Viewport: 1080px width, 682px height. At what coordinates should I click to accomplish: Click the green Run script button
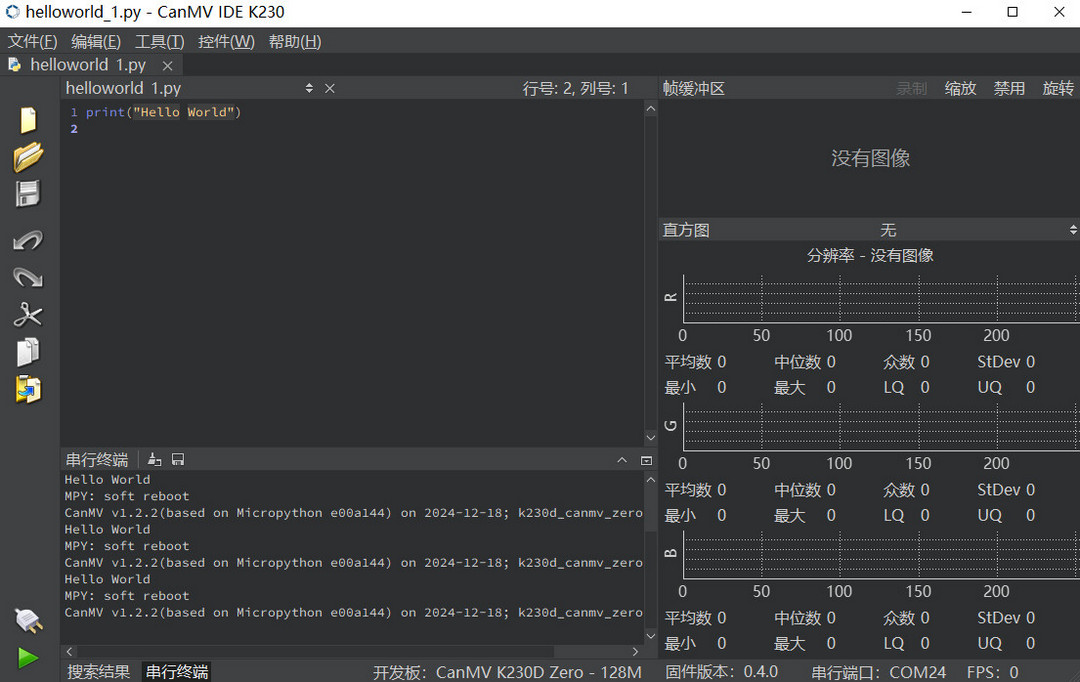click(x=28, y=659)
